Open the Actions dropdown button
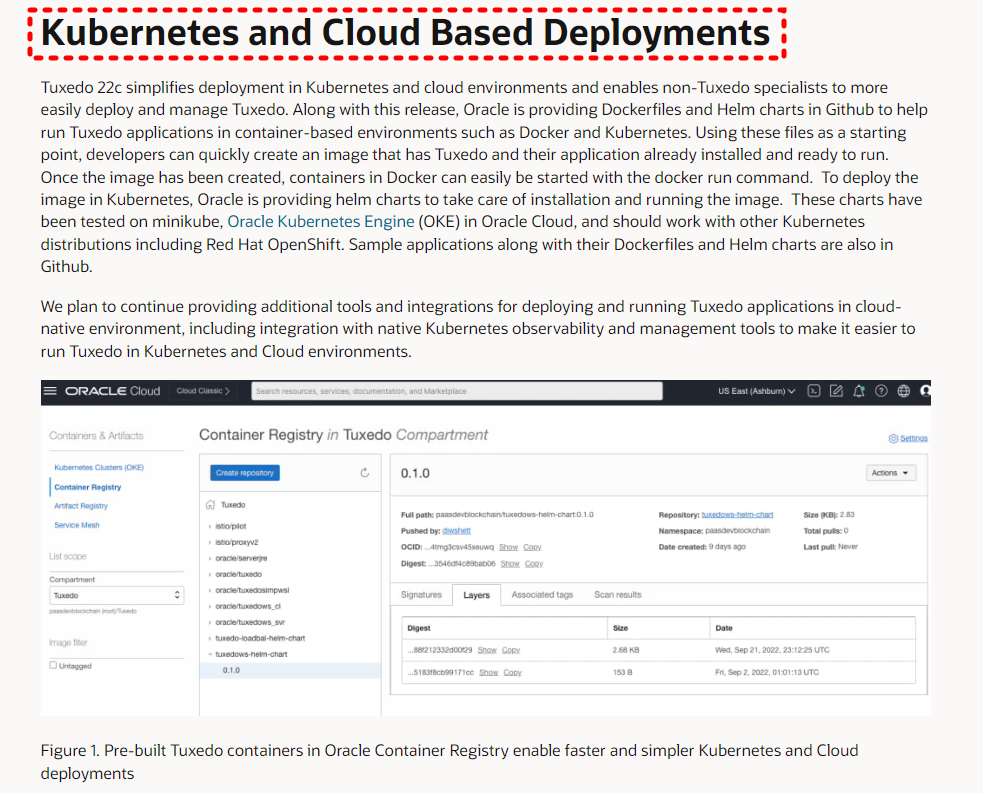The width and height of the screenshot is (983, 793). tap(890, 473)
